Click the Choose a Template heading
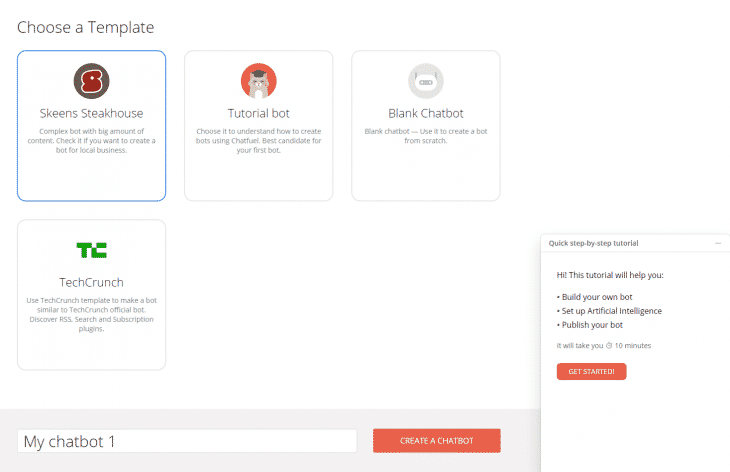 [85, 27]
